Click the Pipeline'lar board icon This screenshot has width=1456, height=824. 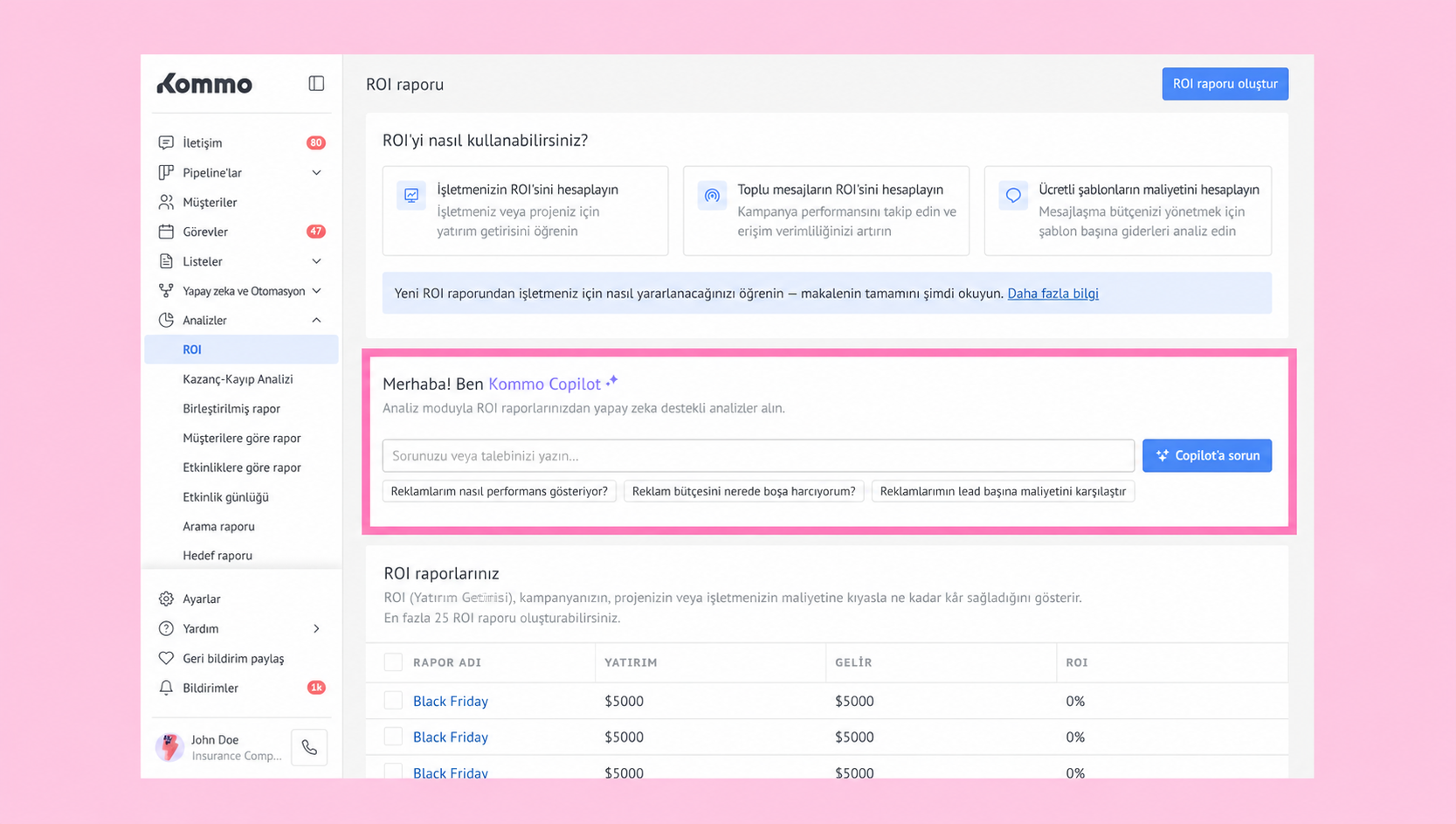click(x=166, y=172)
